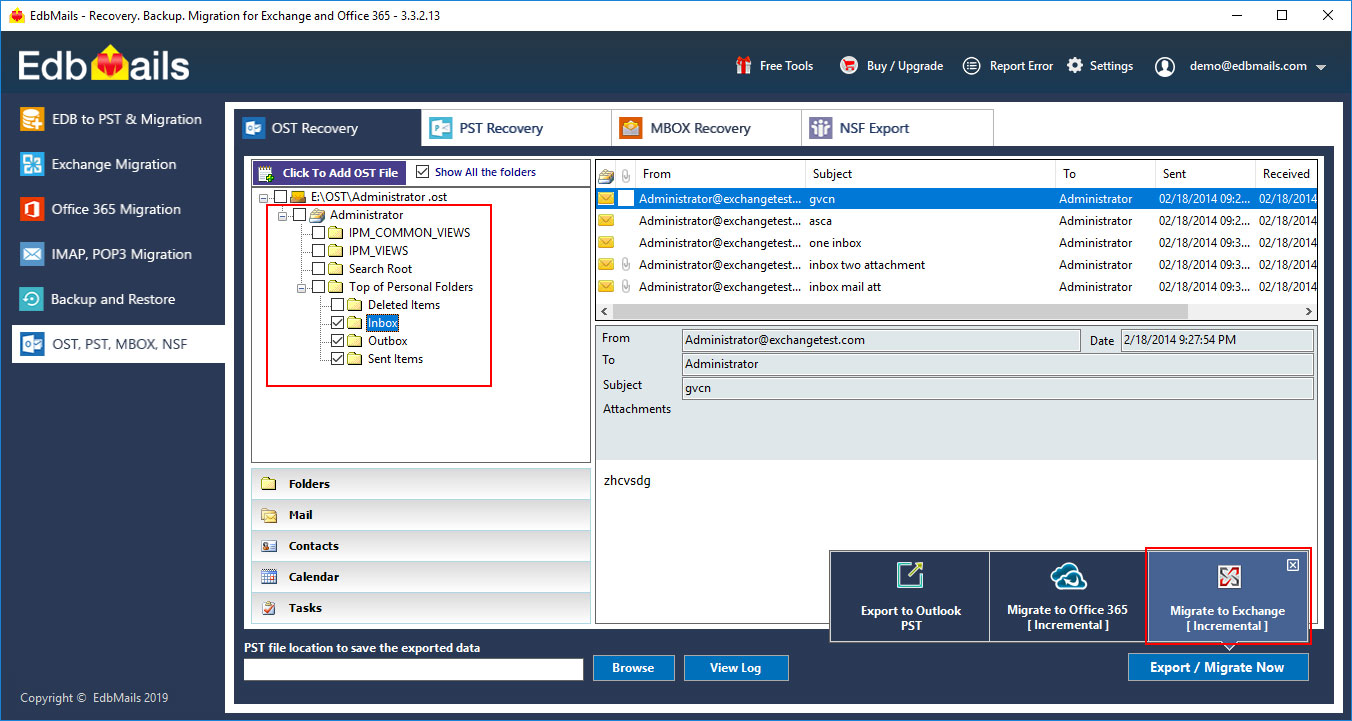Viewport: 1352px width, 721px height.
Task: Select the Sent Items folder in tree
Action: click(395, 359)
